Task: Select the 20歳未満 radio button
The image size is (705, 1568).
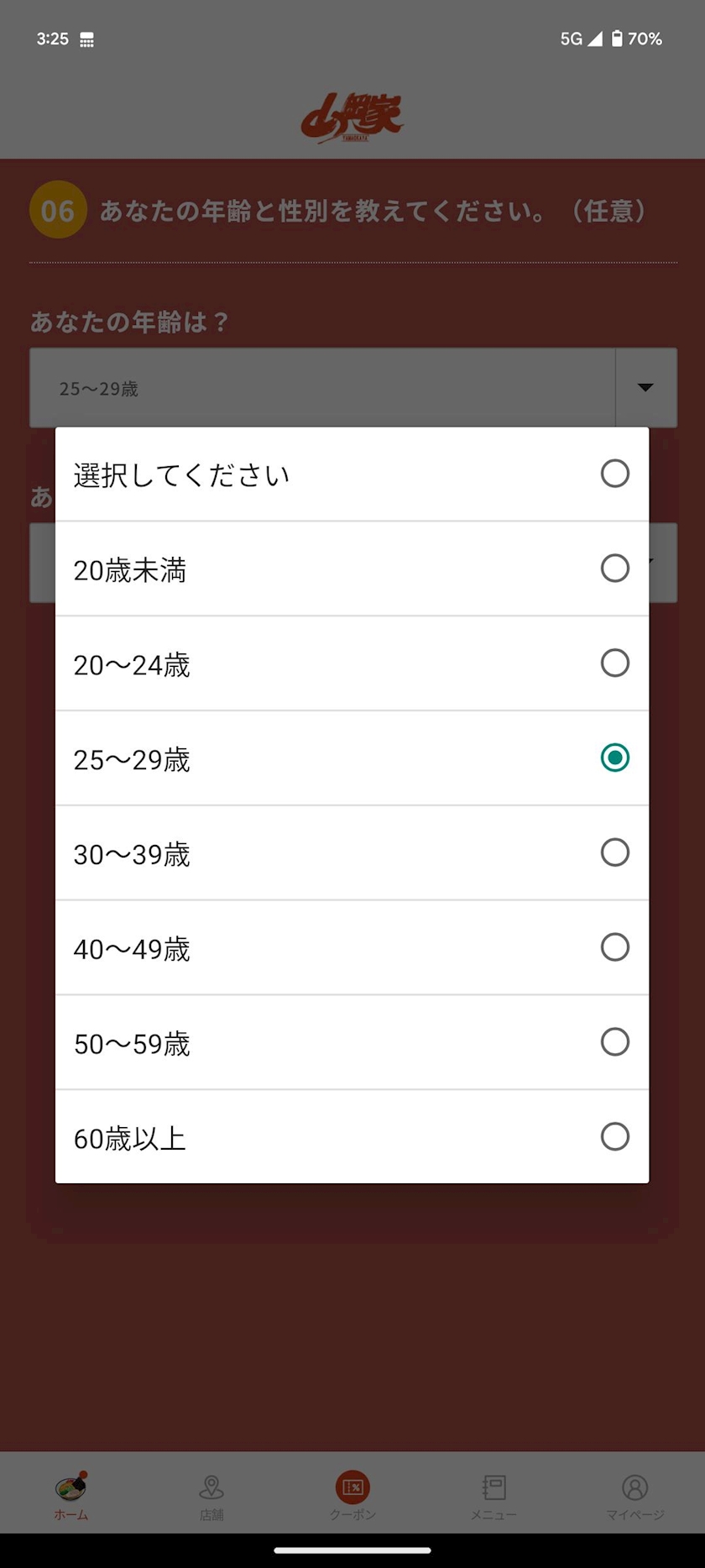Action: [x=614, y=569]
